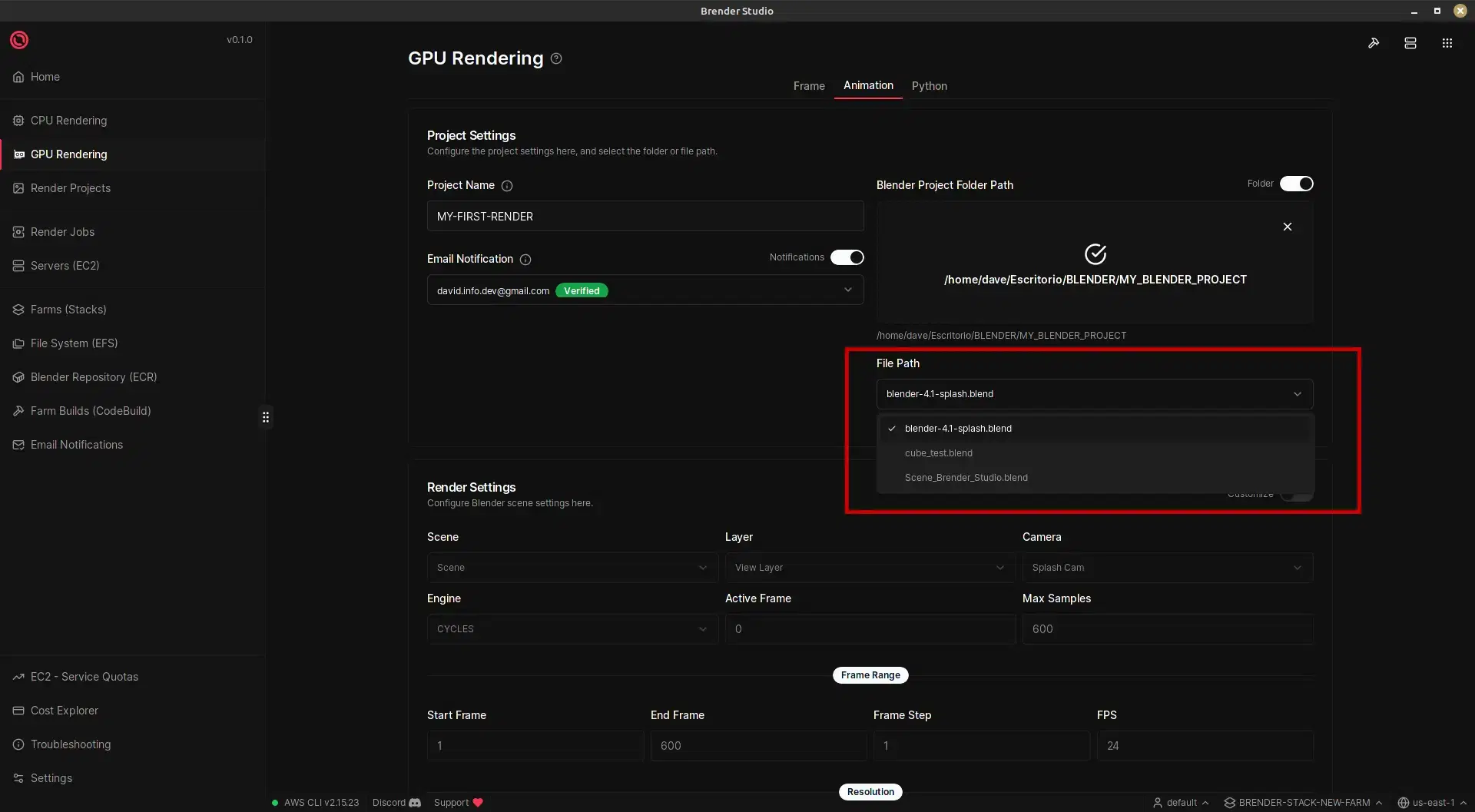Open Render Jobs in the sidebar

62,232
